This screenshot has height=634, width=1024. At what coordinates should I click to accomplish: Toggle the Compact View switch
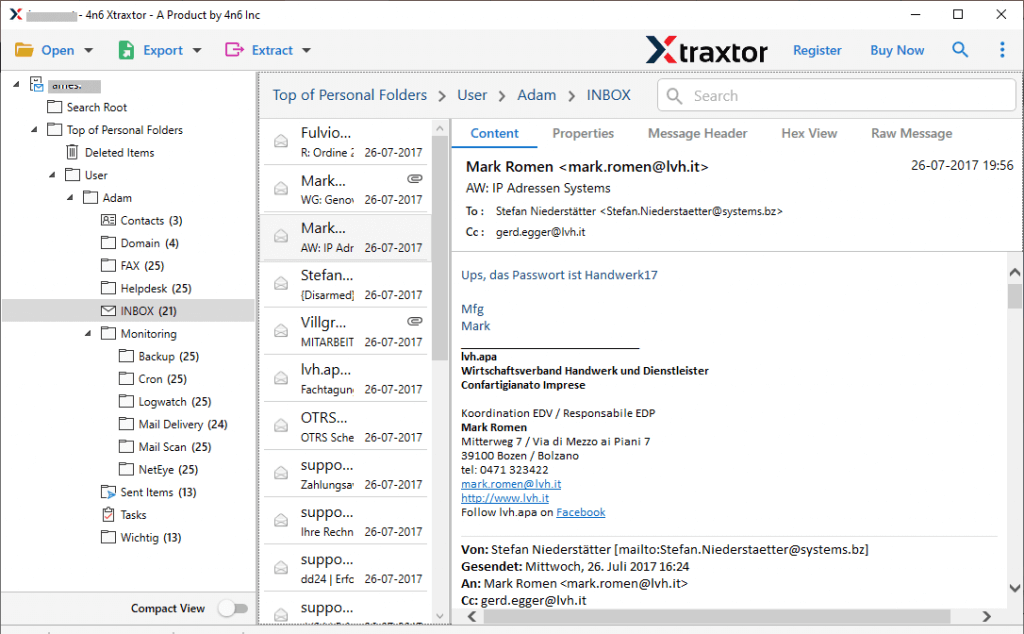pos(232,608)
